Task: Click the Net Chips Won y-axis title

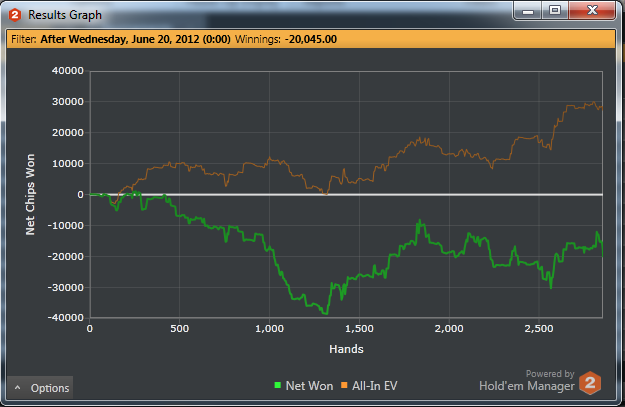Action: [x=30, y=195]
